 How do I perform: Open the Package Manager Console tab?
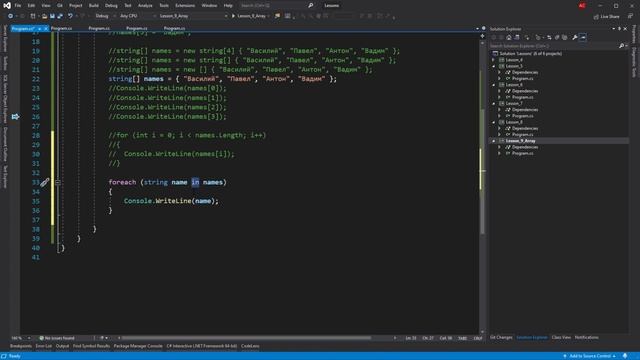click(x=138, y=346)
